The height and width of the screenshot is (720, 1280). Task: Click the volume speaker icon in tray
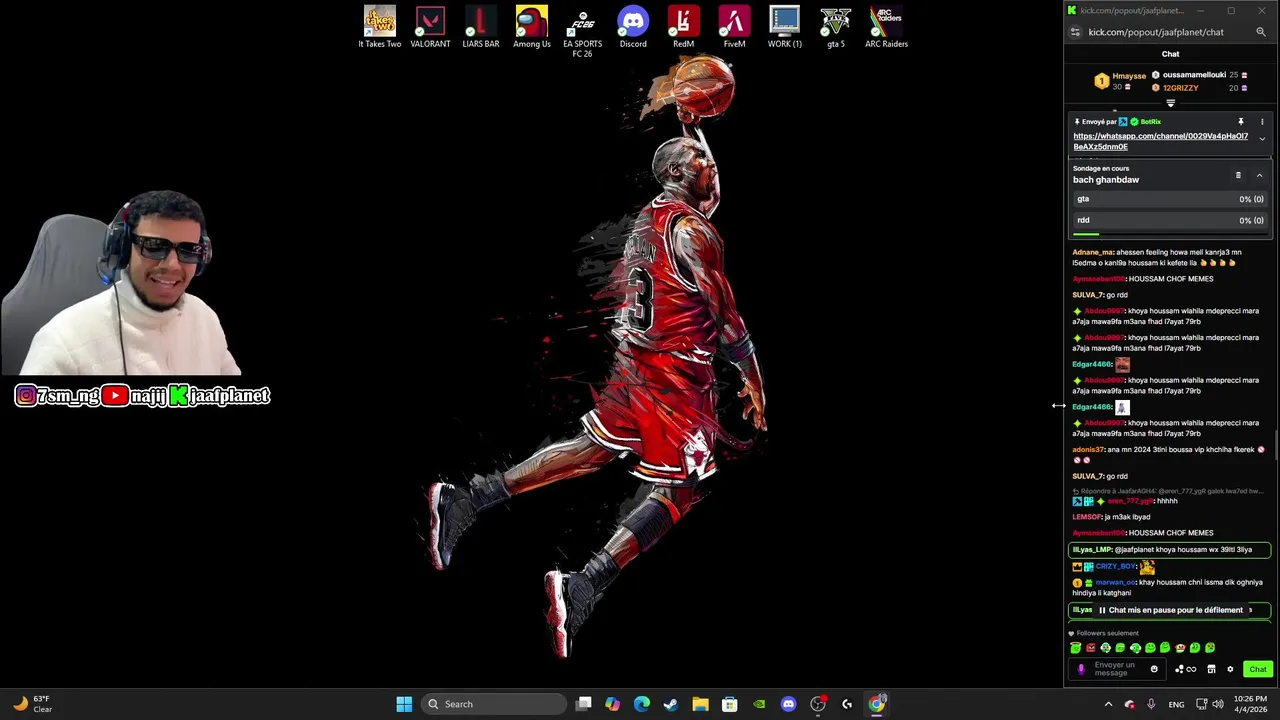[x=1218, y=704]
